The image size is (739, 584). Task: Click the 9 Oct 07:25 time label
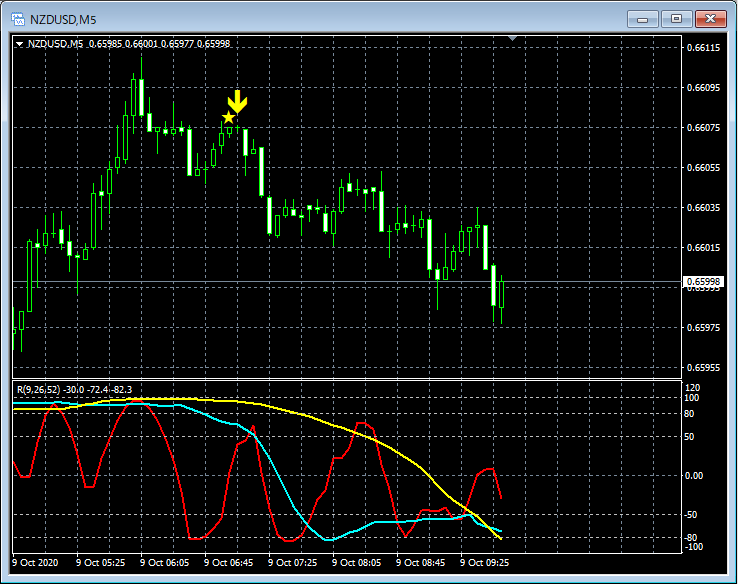point(293,563)
